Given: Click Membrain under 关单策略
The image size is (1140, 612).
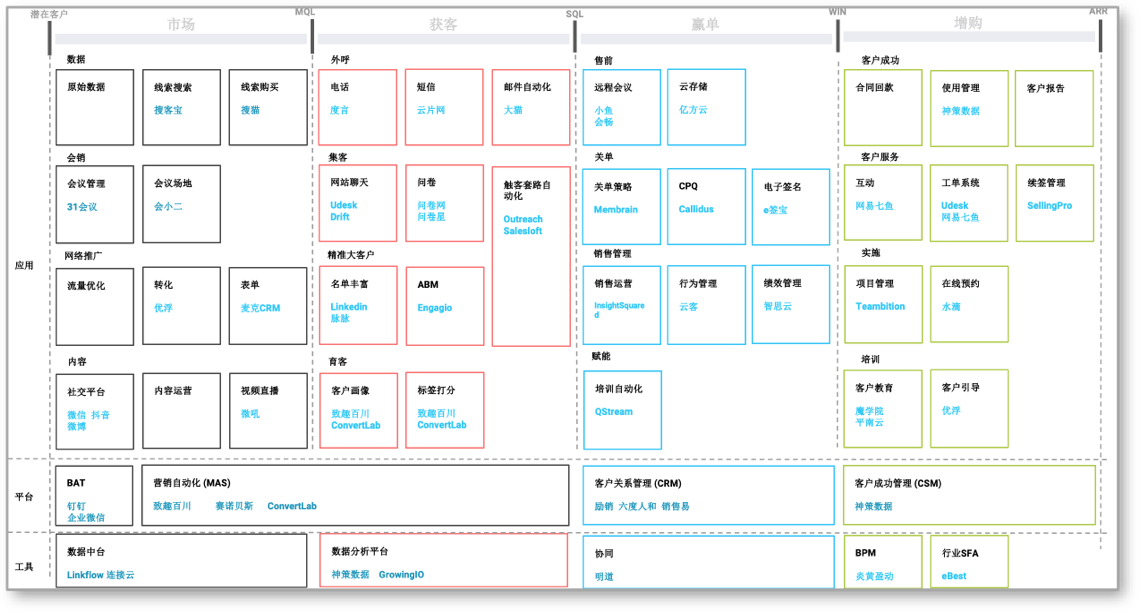Looking at the screenshot, I should 616,210.
